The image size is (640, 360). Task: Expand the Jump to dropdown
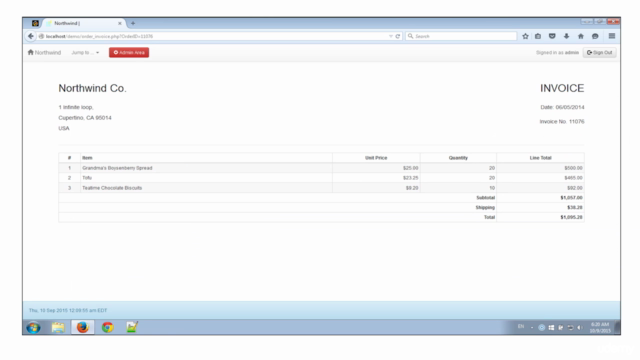click(85, 53)
